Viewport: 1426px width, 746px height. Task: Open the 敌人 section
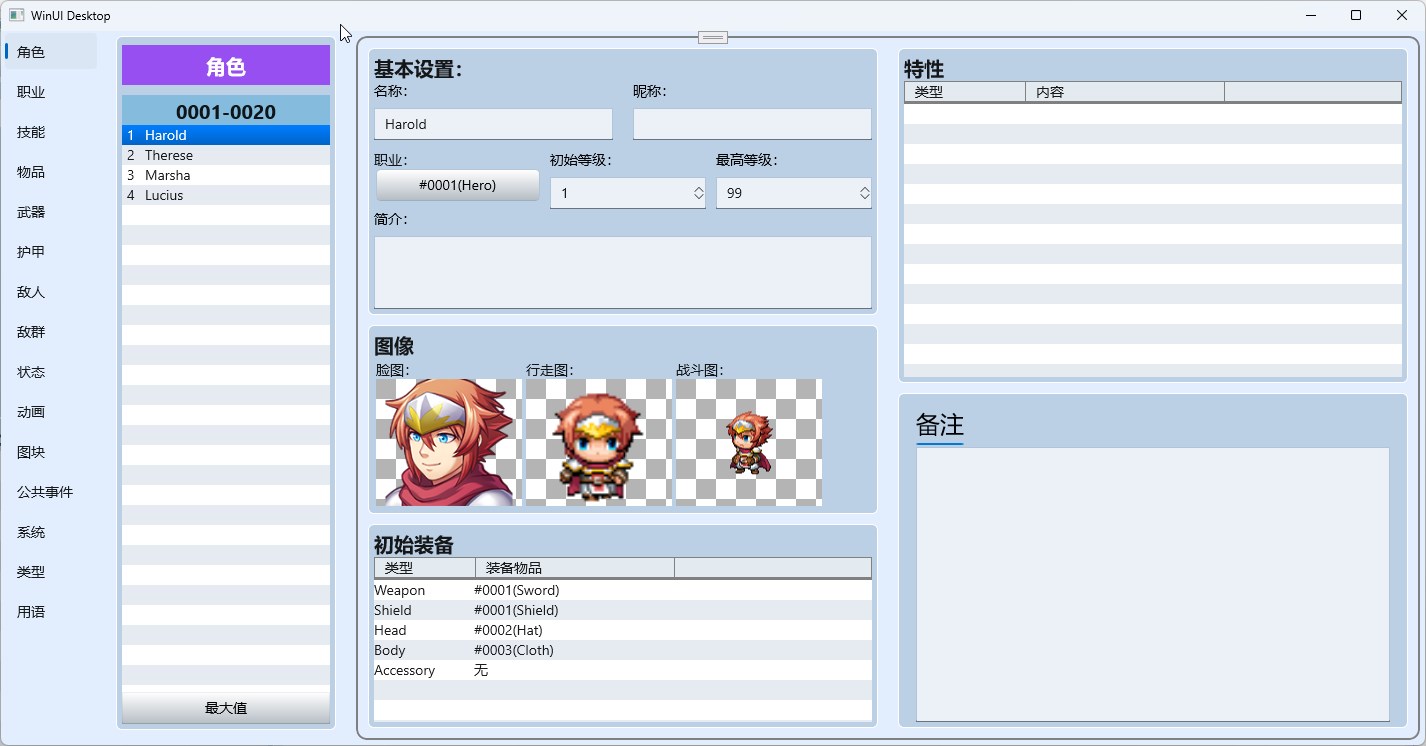click(50, 292)
